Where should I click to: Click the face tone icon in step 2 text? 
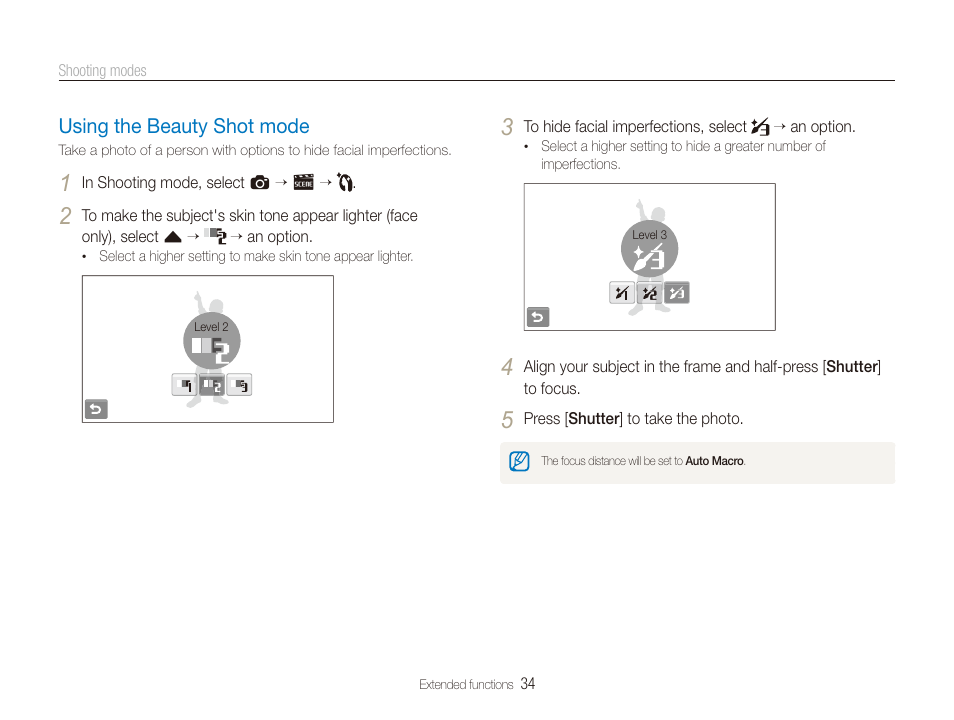click(215, 236)
